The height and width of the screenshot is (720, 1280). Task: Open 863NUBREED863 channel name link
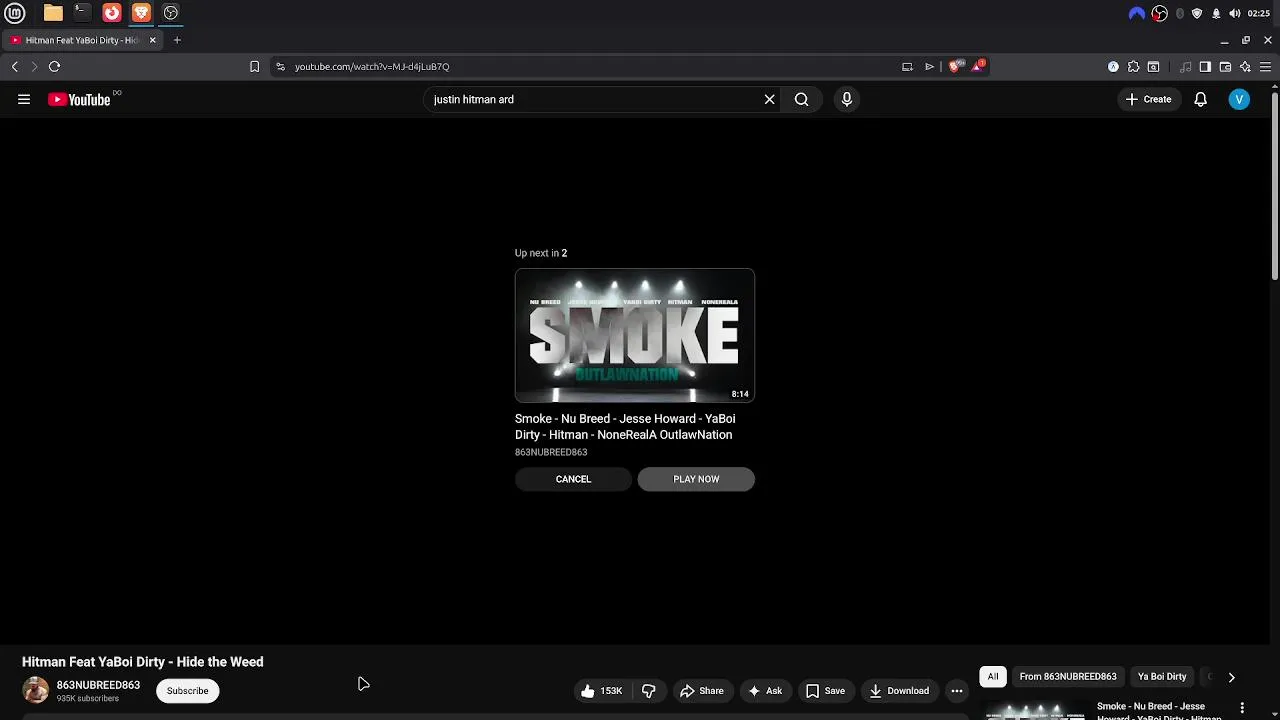98,685
